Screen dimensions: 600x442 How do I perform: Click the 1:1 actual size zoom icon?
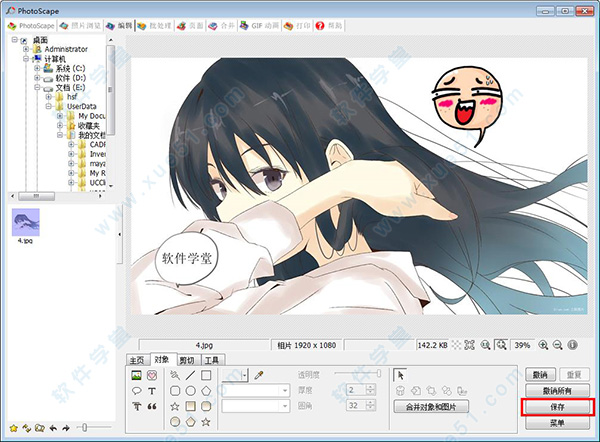pos(486,345)
